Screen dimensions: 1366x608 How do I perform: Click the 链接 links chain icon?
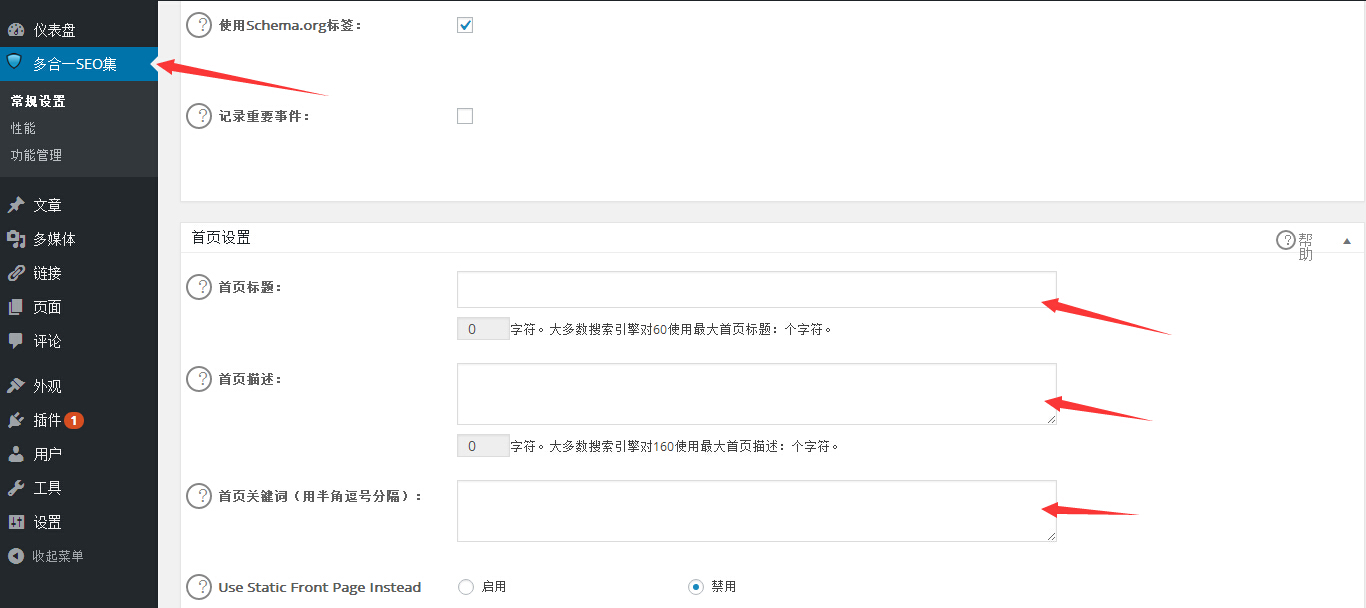18,272
